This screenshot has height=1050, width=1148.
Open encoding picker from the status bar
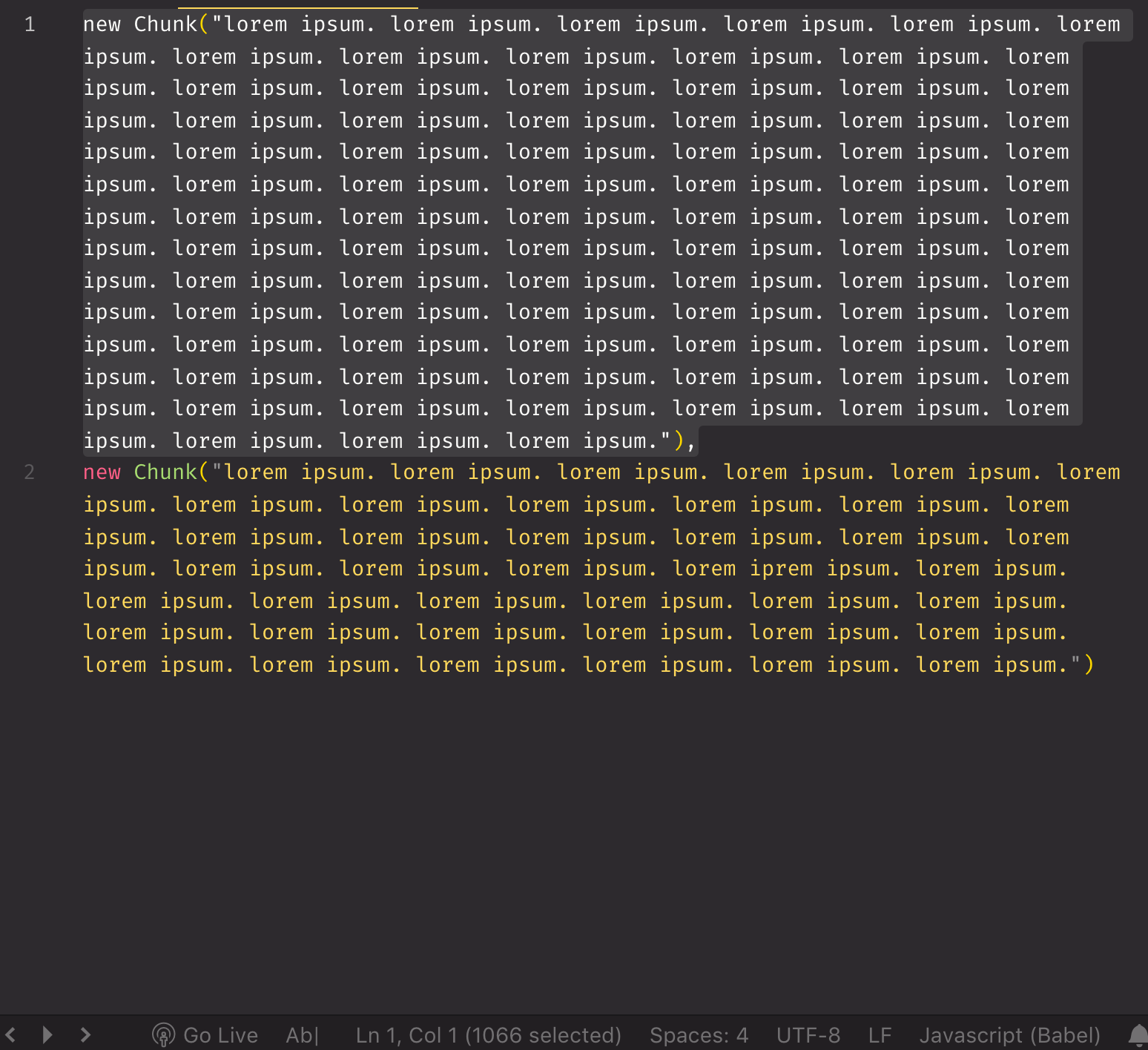tap(808, 1035)
